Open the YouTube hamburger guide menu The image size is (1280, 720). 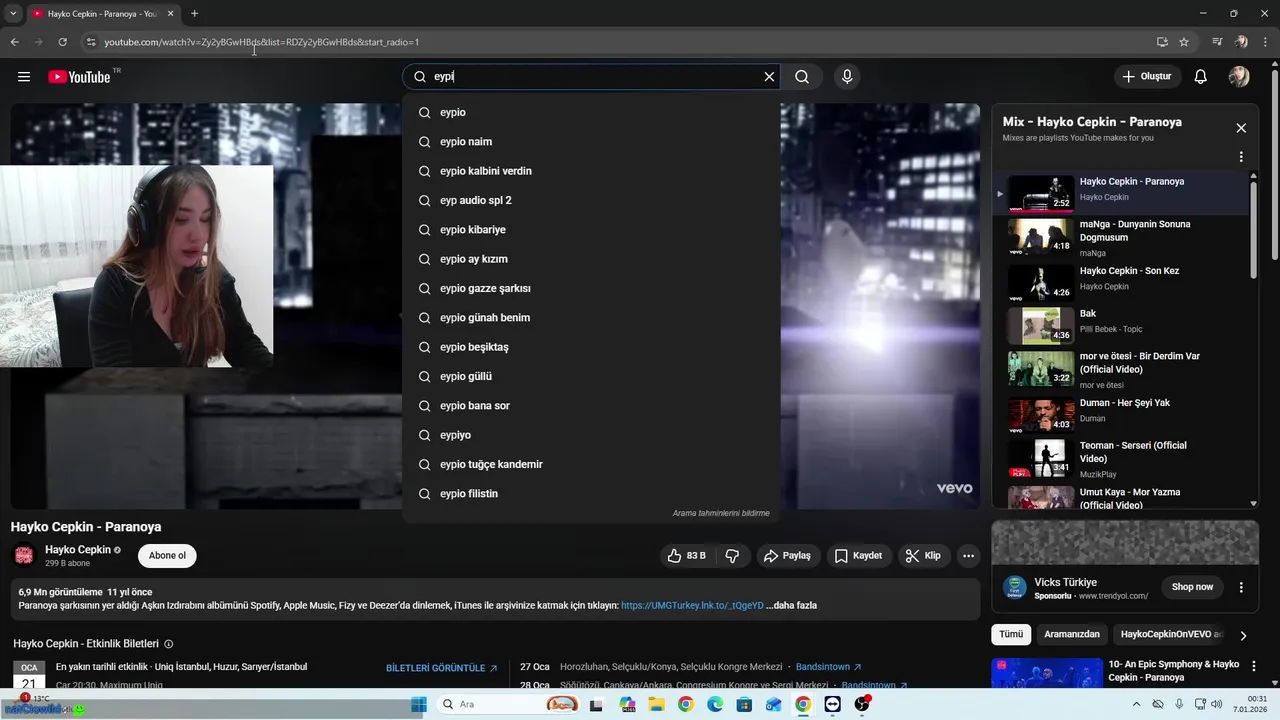pyautogui.click(x=24, y=77)
